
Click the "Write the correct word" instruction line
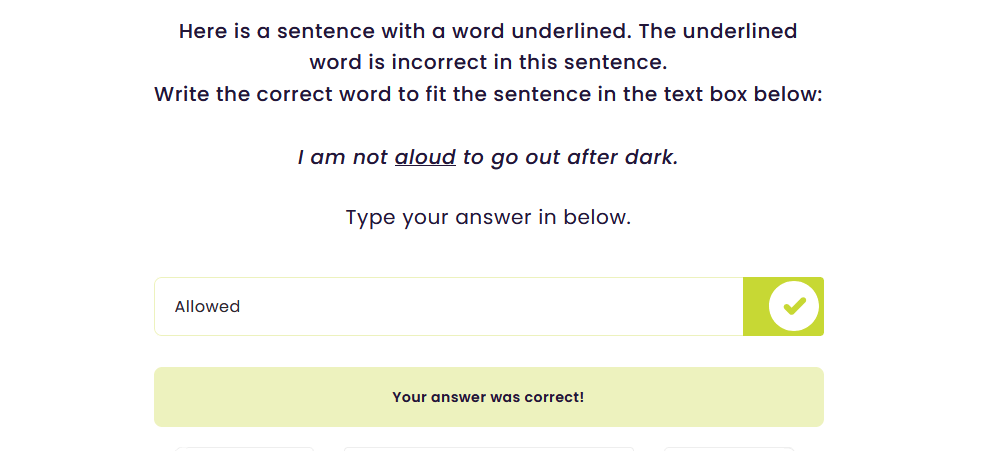tap(488, 95)
